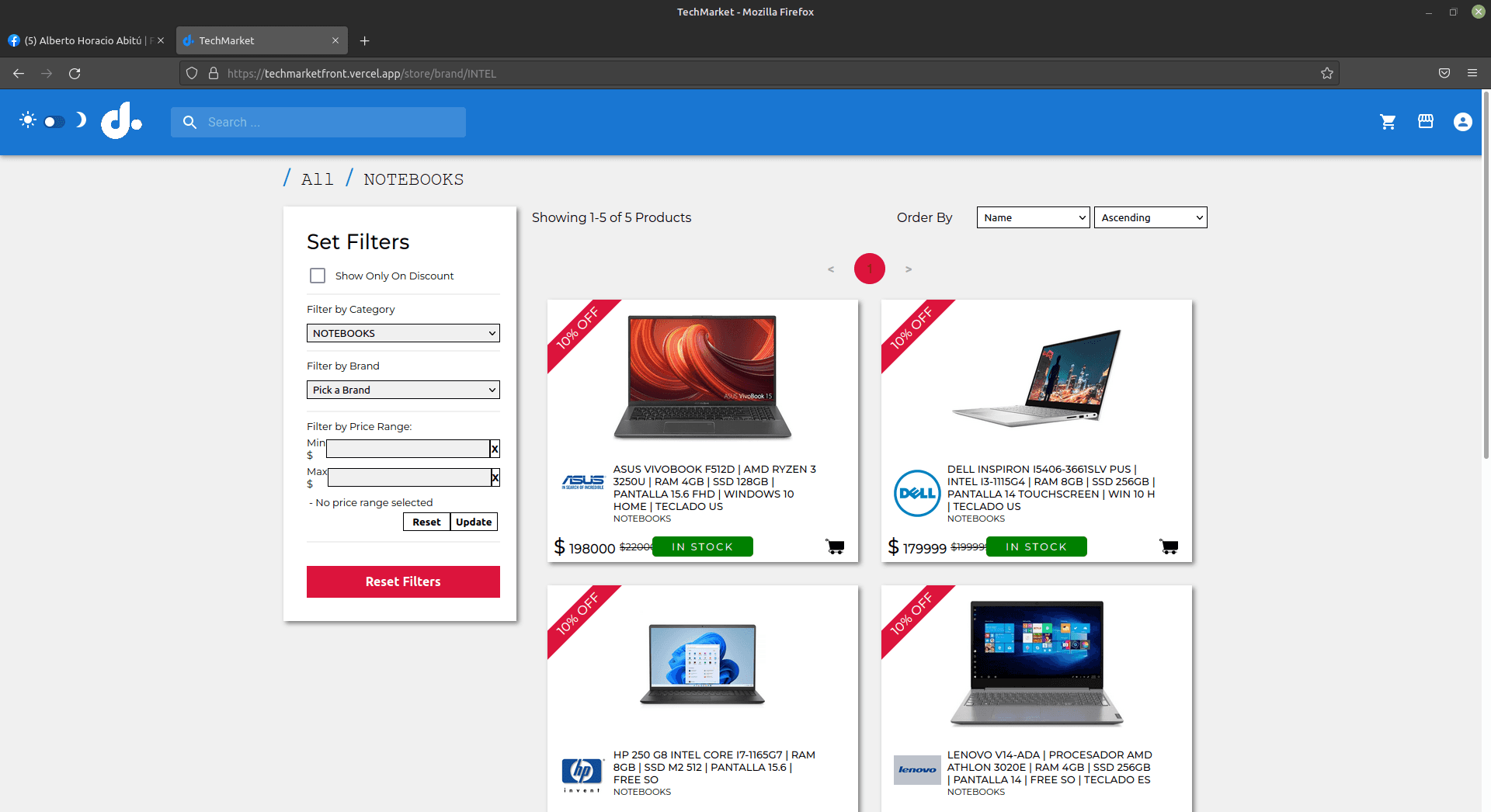Image resolution: width=1491 pixels, height=812 pixels.
Task: Click the Update price range button
Action: pos(474,522)
